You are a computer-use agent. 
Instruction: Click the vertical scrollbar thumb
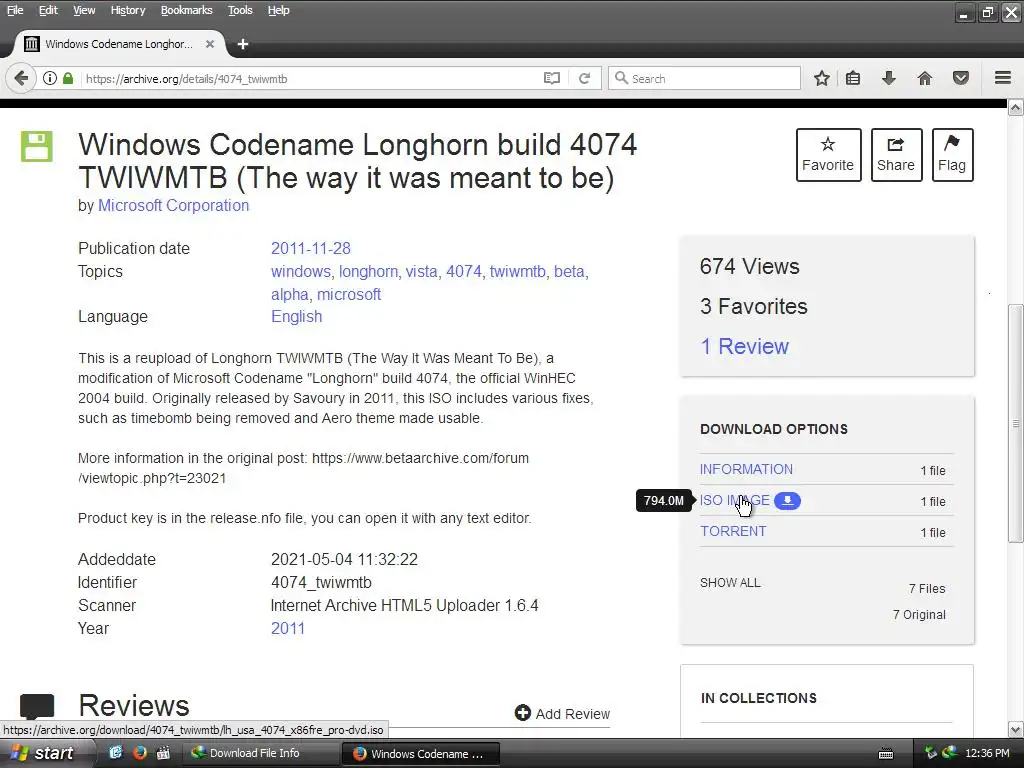tap(1016, 423)
